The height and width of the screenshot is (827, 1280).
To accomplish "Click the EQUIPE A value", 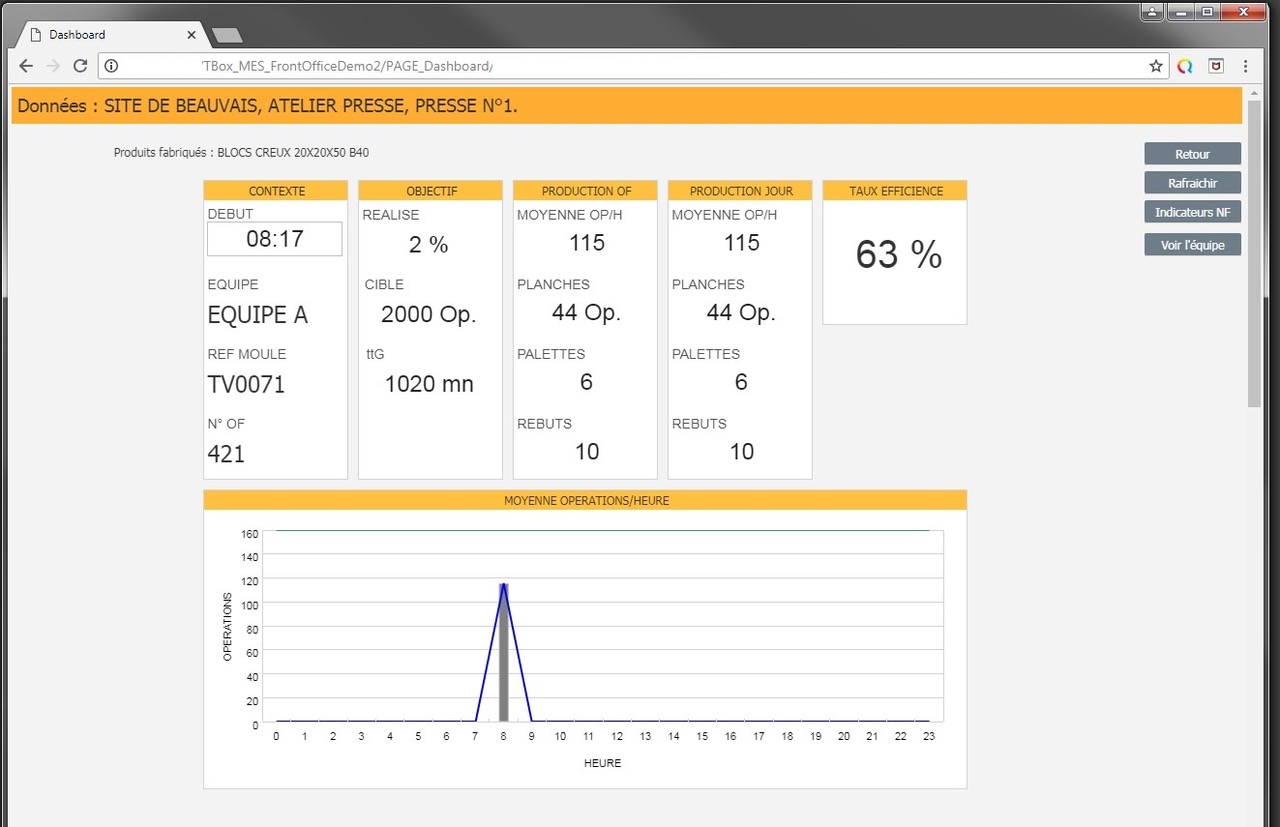I will (x=258, y=315).
